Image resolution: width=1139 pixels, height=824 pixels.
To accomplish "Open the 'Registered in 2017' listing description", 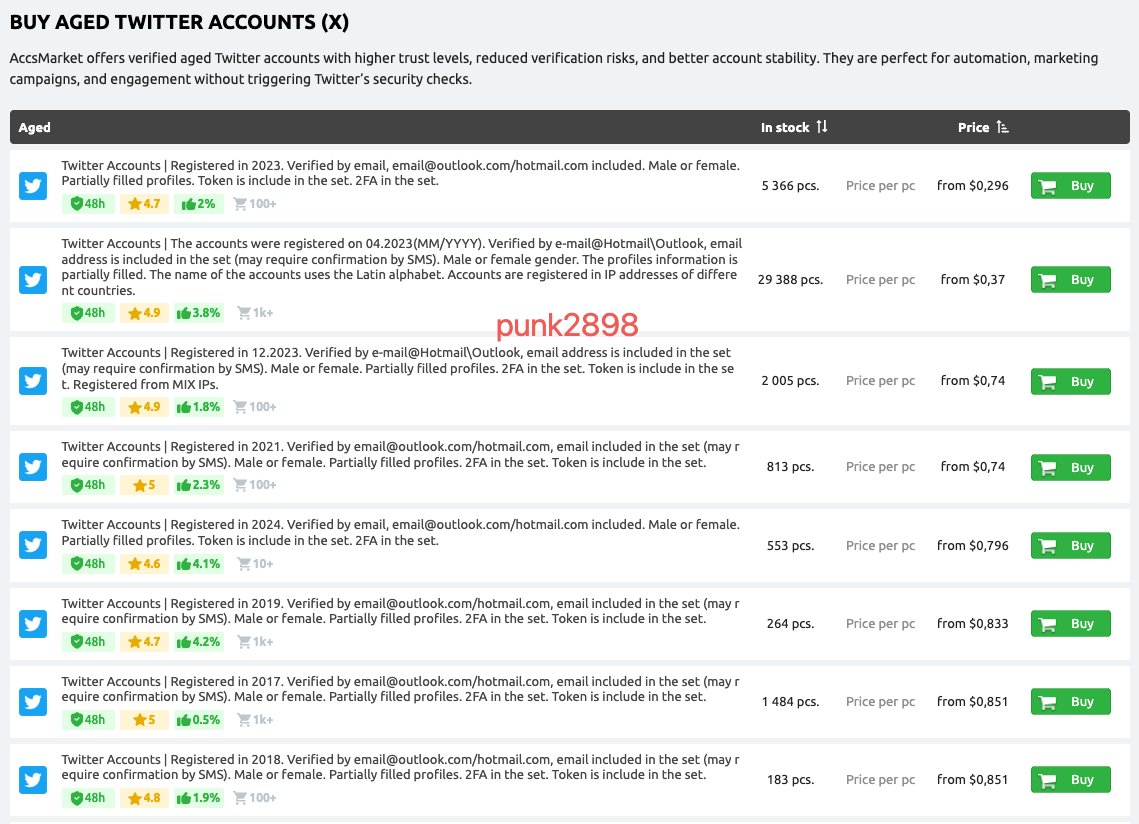I will [400, 689].
